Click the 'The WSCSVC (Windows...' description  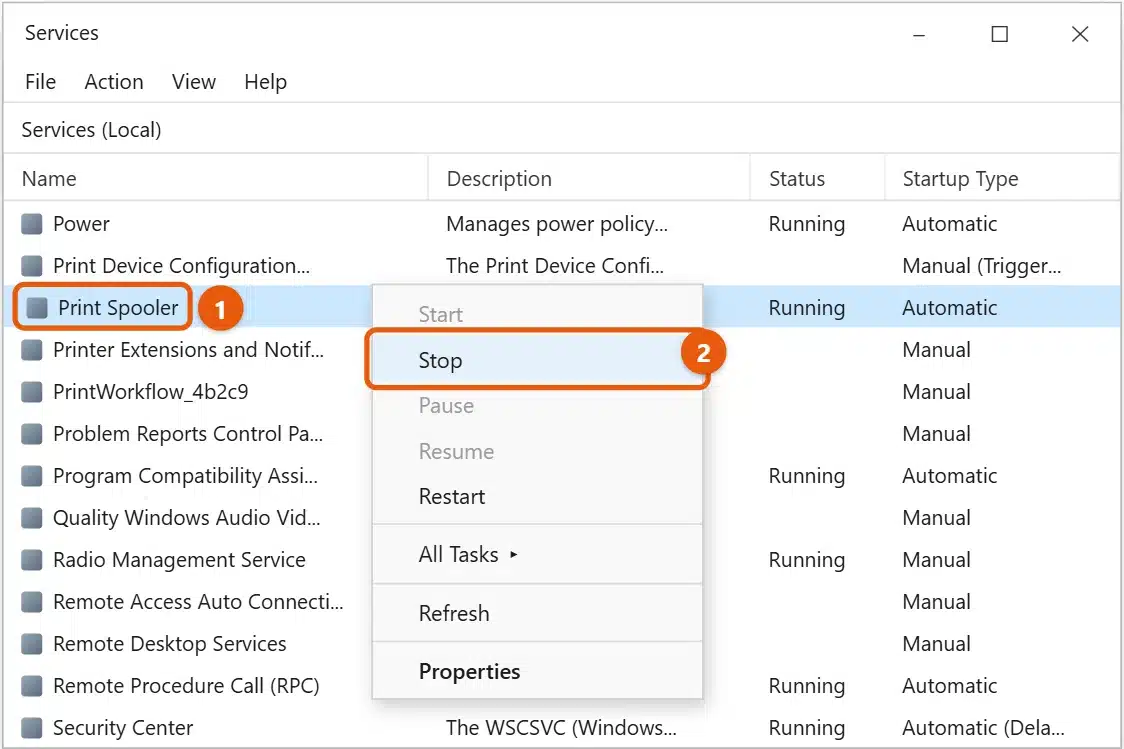coord(561,727)
